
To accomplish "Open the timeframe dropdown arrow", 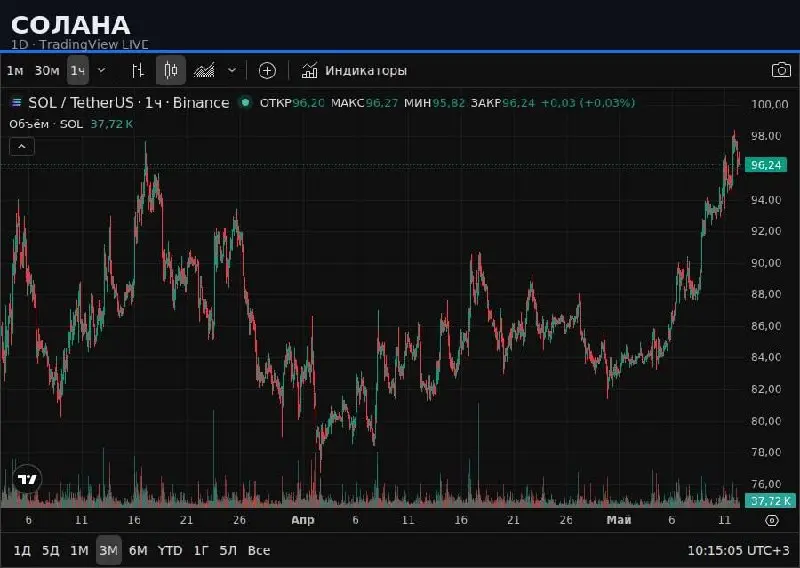I will coord(102,70).
